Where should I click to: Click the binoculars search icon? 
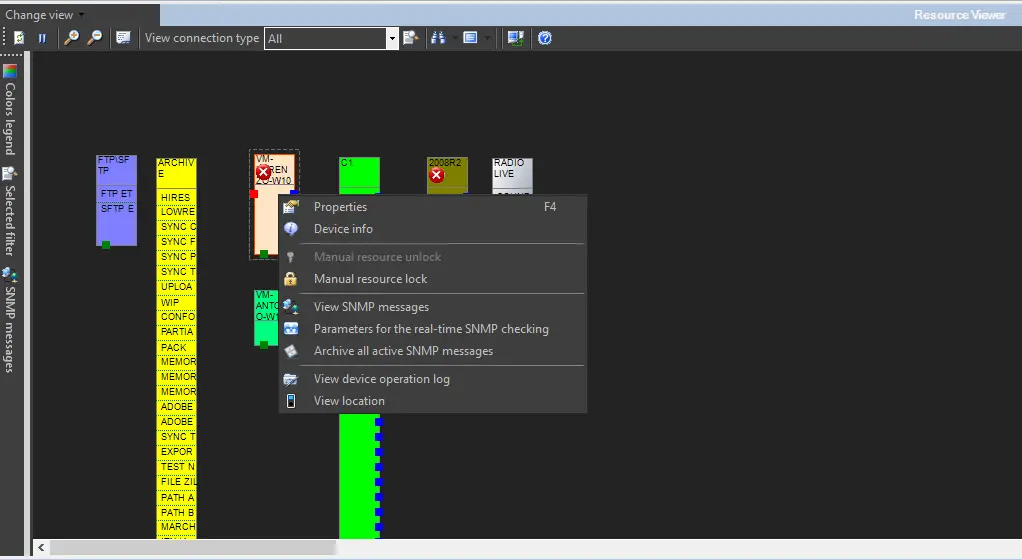coord(438,38)
